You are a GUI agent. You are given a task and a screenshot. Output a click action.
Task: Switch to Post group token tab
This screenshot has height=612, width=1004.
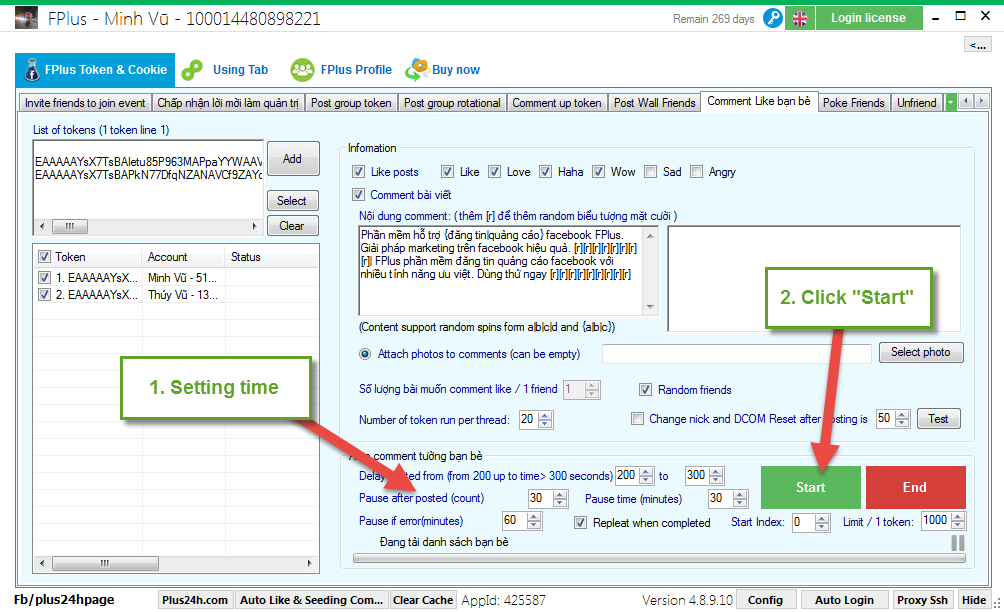pyautogui.click(x=351, y=102)
